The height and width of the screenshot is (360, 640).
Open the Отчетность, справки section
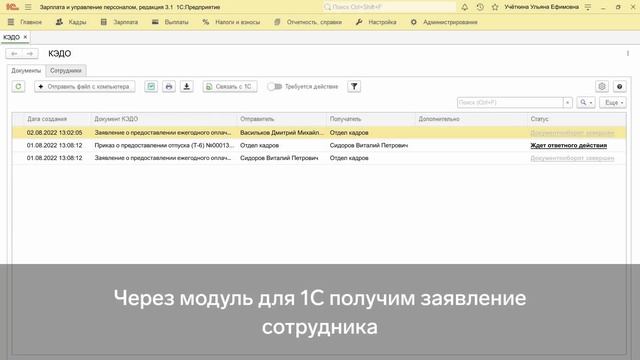tap(308, 22)
